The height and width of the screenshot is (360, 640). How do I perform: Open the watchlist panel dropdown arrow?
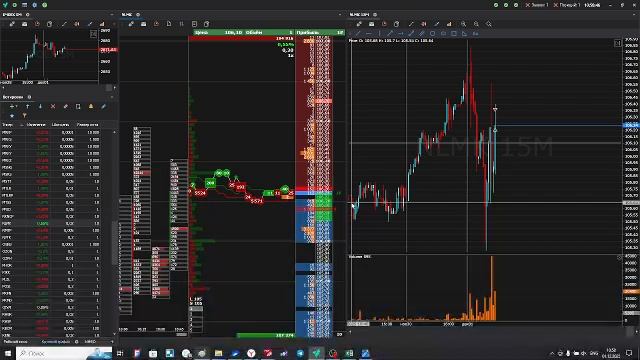pos(112,97)
